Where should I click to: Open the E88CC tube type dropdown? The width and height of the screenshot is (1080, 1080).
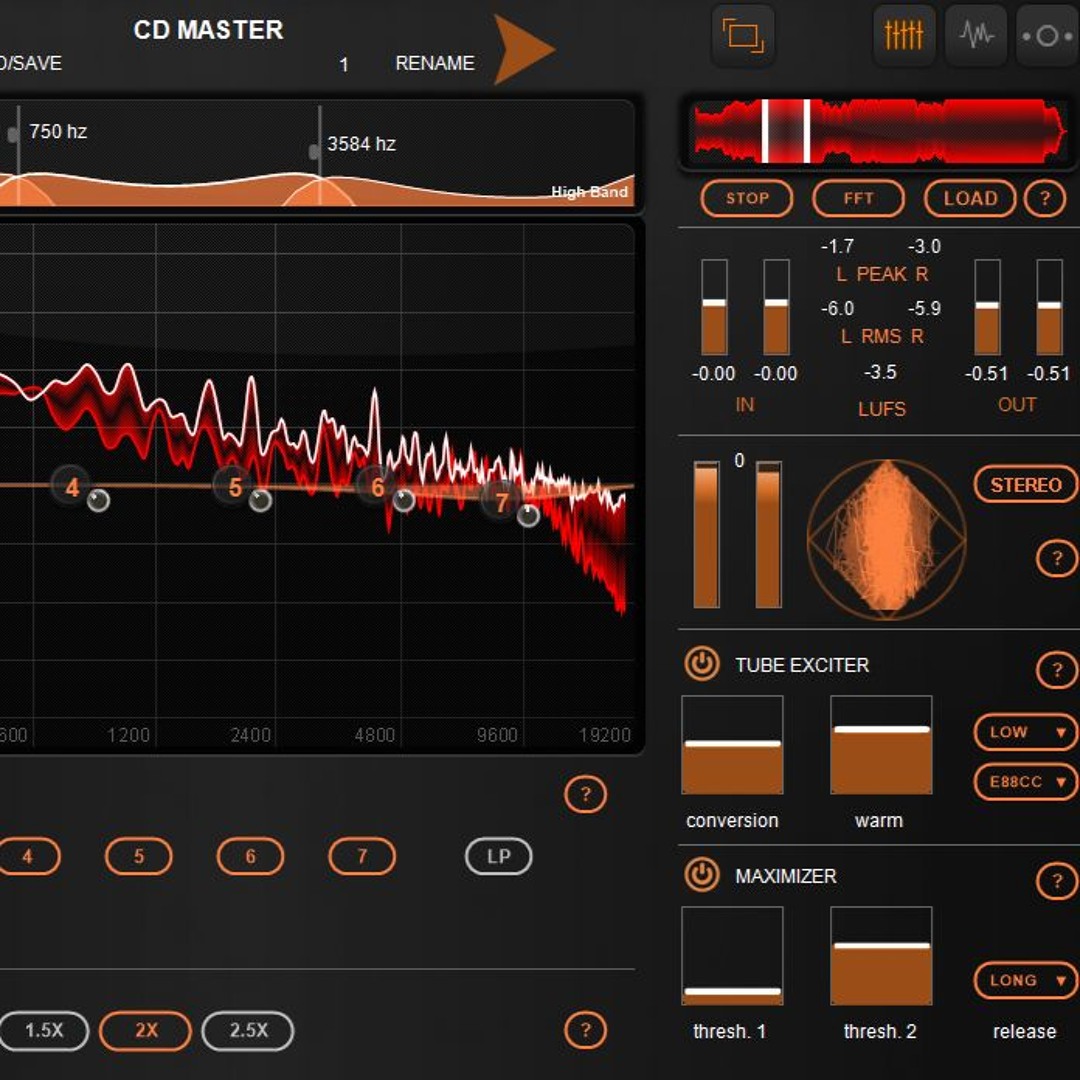coord(1024,781)
